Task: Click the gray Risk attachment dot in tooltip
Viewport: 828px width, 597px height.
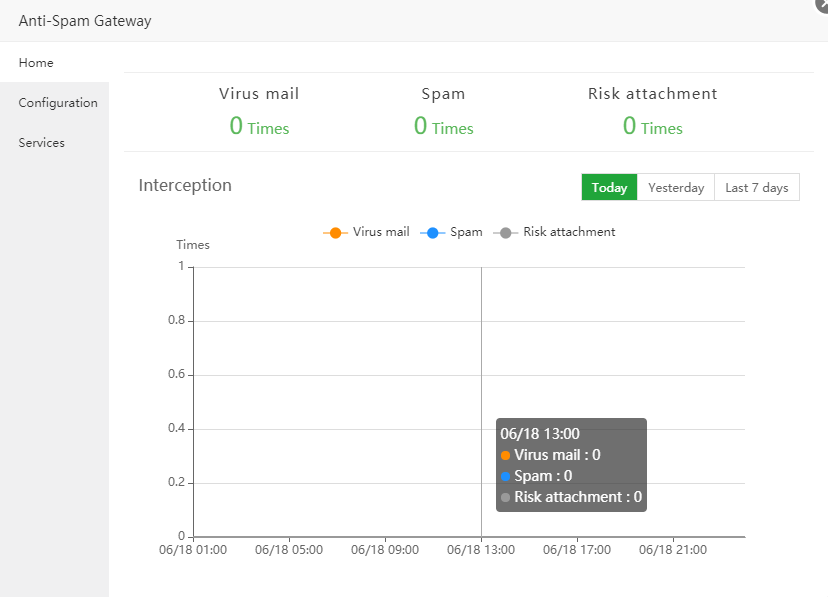Action: point(506,497)
